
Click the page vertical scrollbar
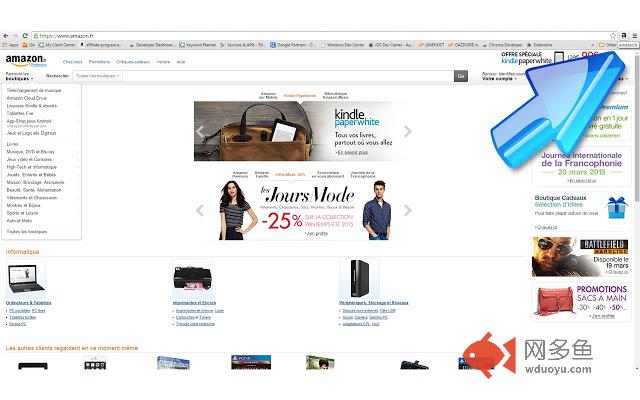(637, 212)
